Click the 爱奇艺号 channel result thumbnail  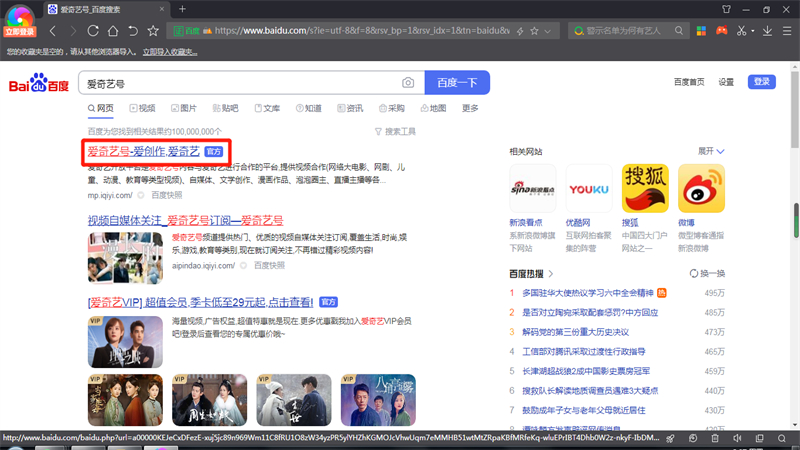click(125, 258)
